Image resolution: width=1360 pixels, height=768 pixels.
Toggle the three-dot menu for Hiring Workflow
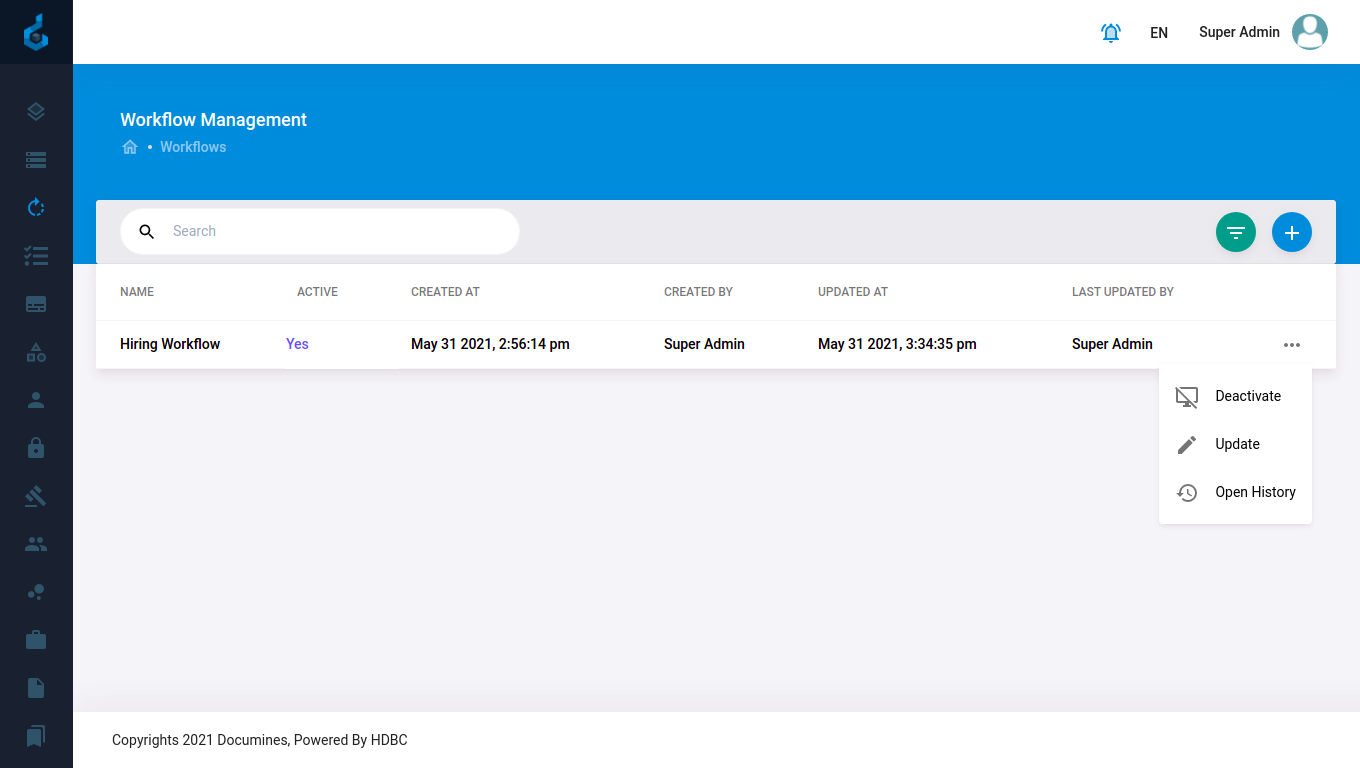(x=1292, y=345)
